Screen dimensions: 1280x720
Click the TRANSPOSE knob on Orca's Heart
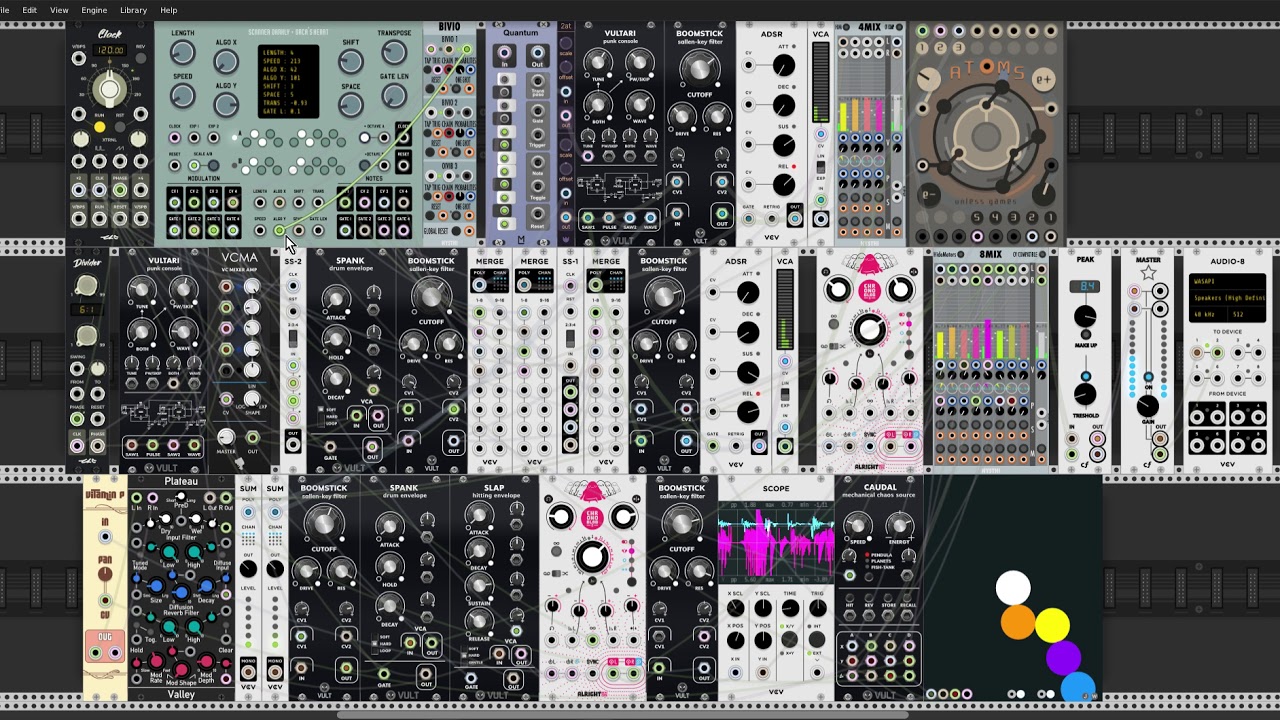(394, 52)
